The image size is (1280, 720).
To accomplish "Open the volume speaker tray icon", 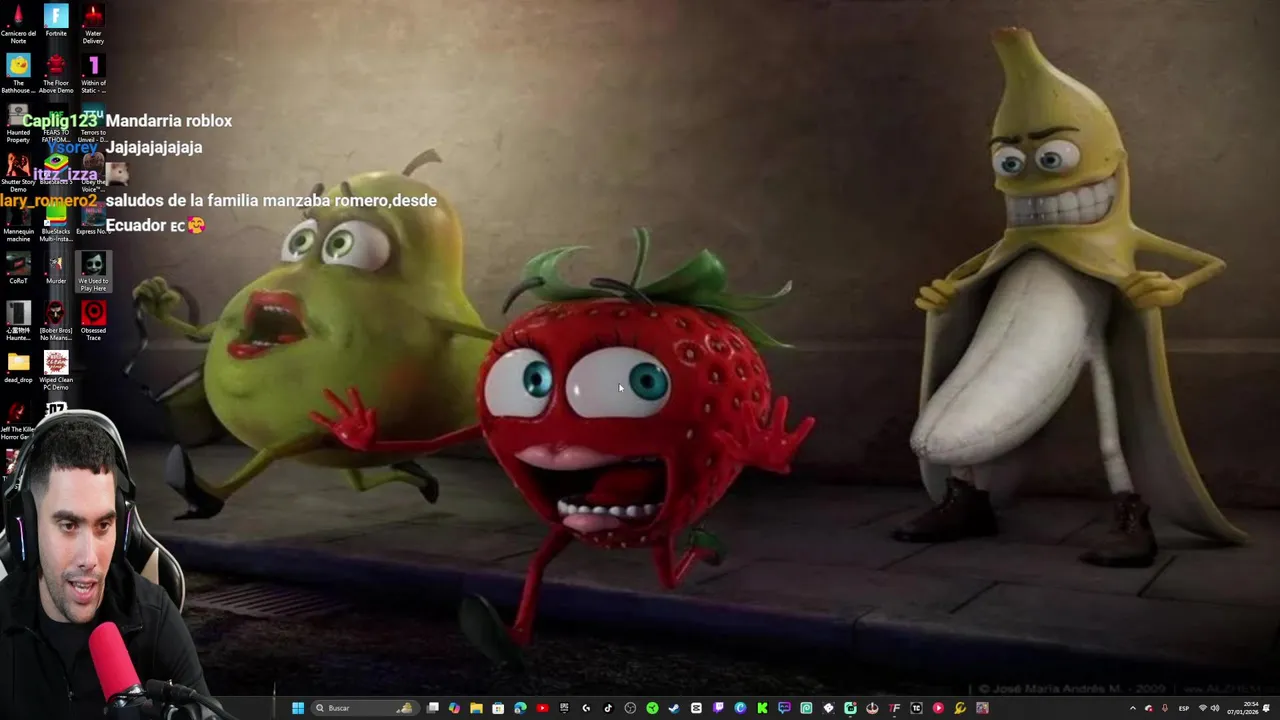I will [x=1216, y=708].
